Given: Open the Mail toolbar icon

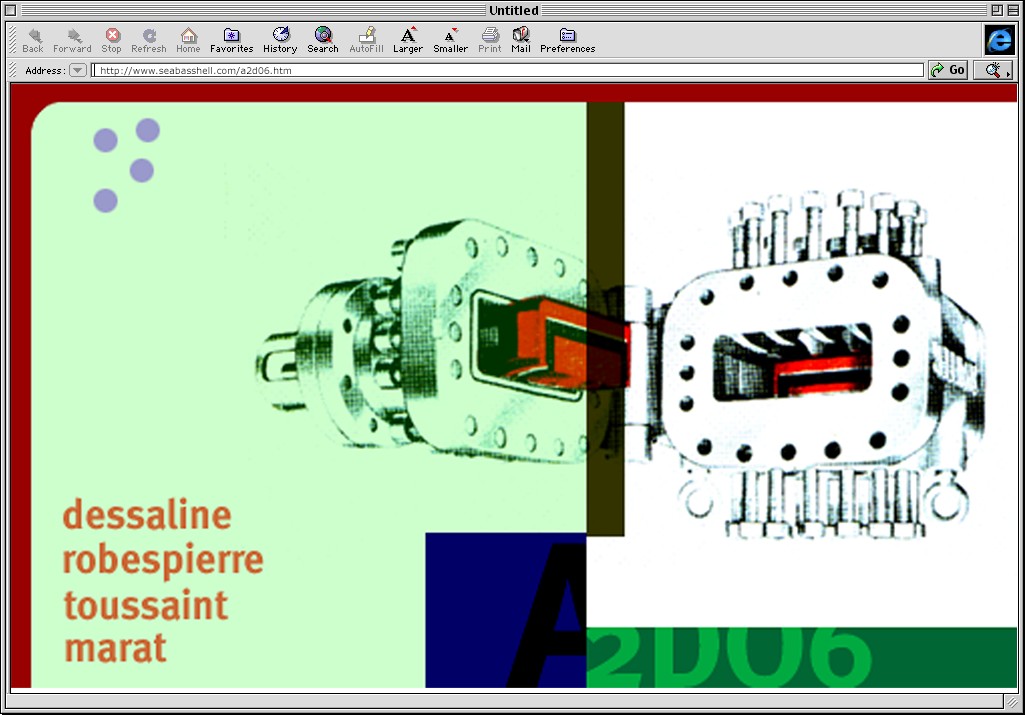Looking at the screenshot, I should (x=521, y=40).
